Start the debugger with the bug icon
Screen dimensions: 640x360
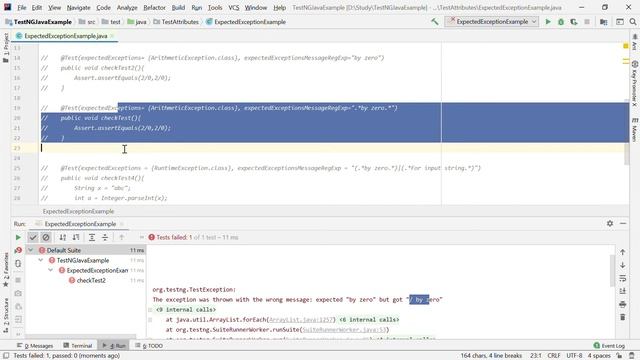tap(561, 22)
